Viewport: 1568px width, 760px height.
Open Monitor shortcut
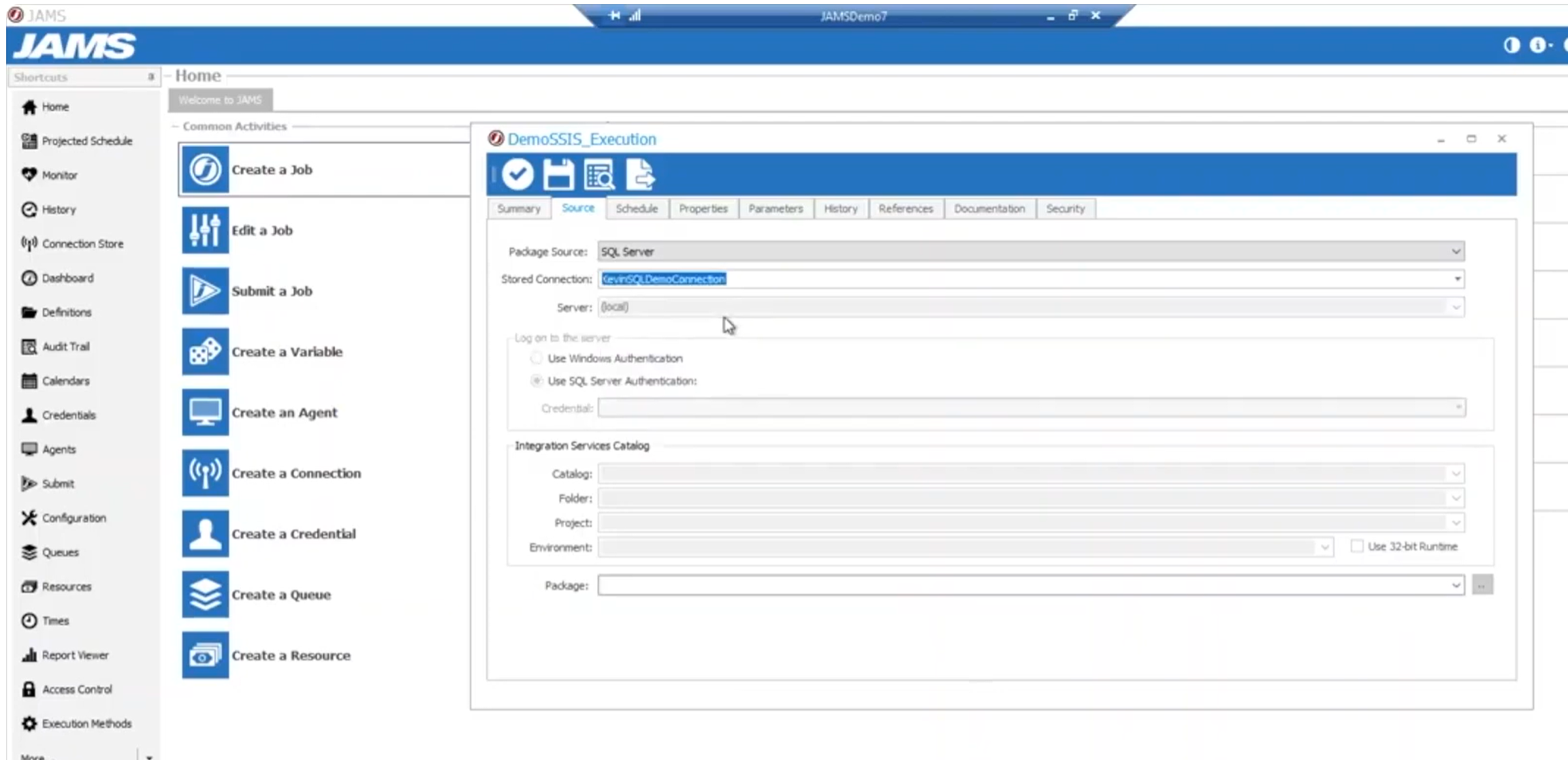49,175
